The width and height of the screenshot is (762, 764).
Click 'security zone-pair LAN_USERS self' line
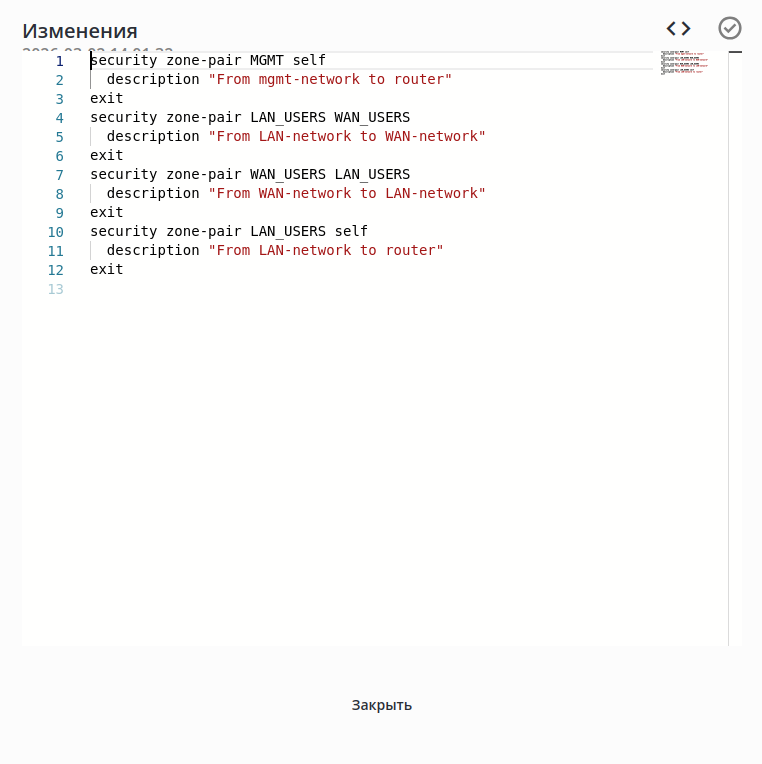click(229, 231)
